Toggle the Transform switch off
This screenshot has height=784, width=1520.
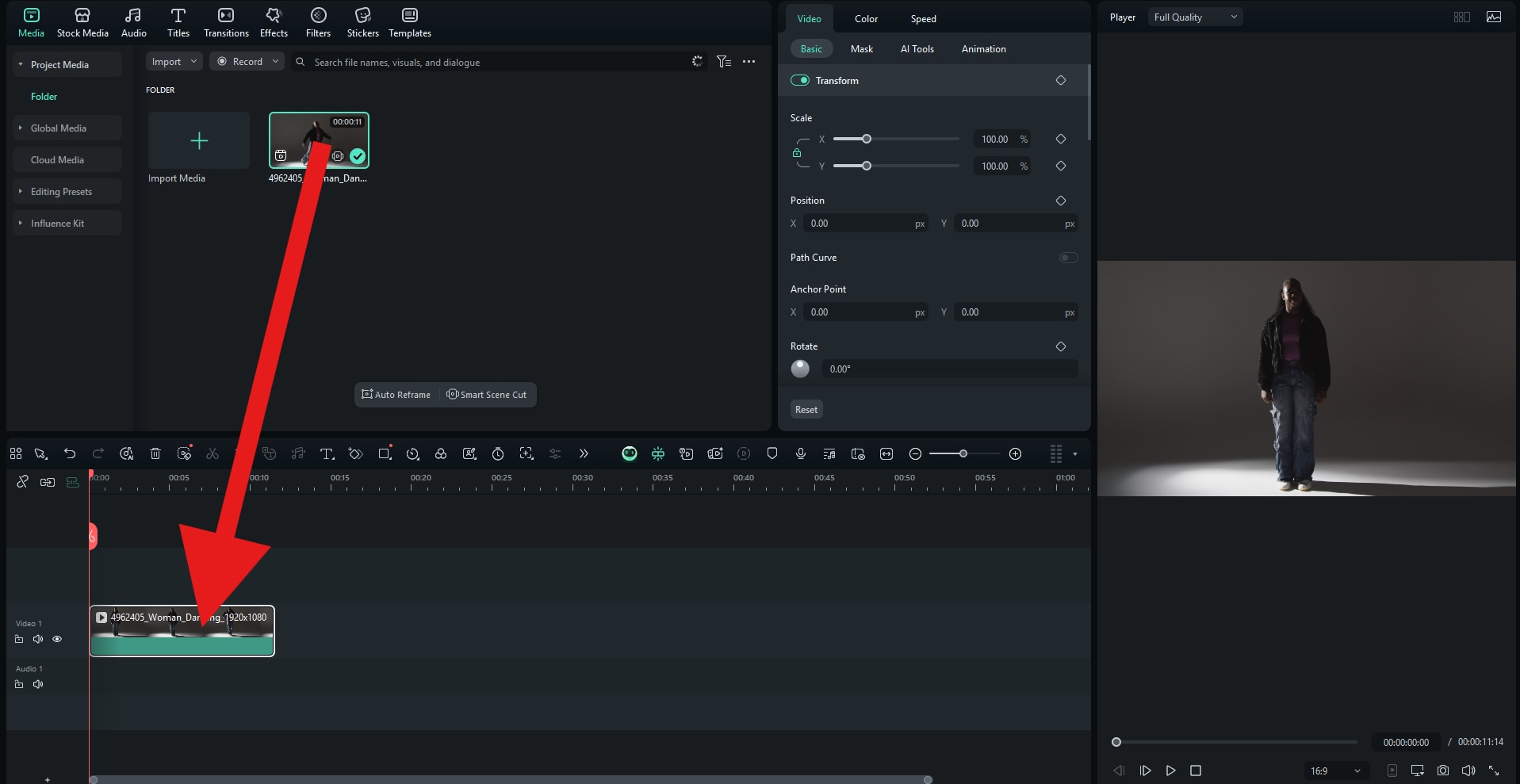pyautogui.click(x=800, y=81)
